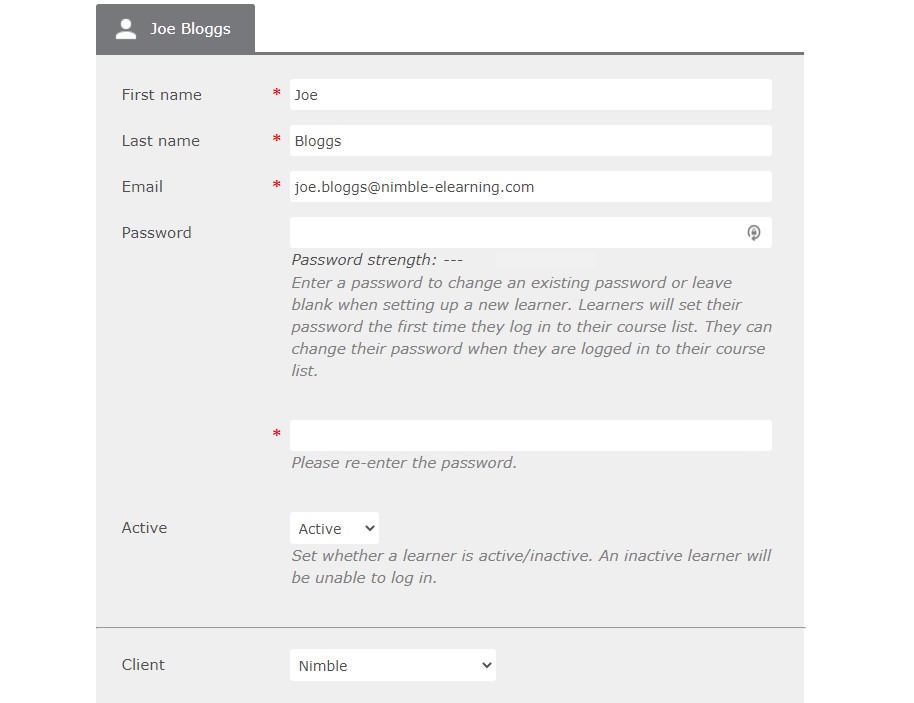Click the Email input field

(530, 187)
